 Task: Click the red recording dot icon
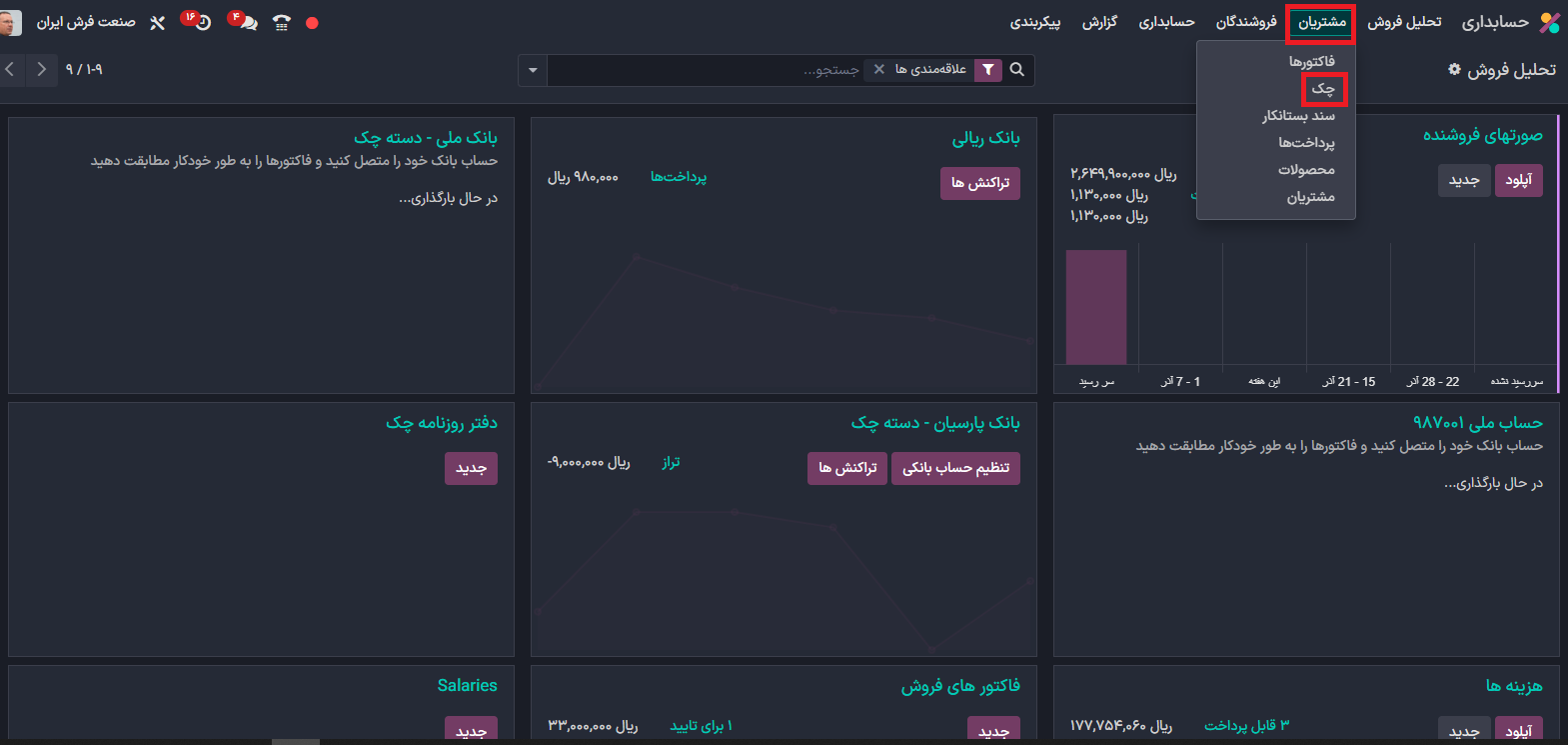pyautogui.click(x=312, y=23)
